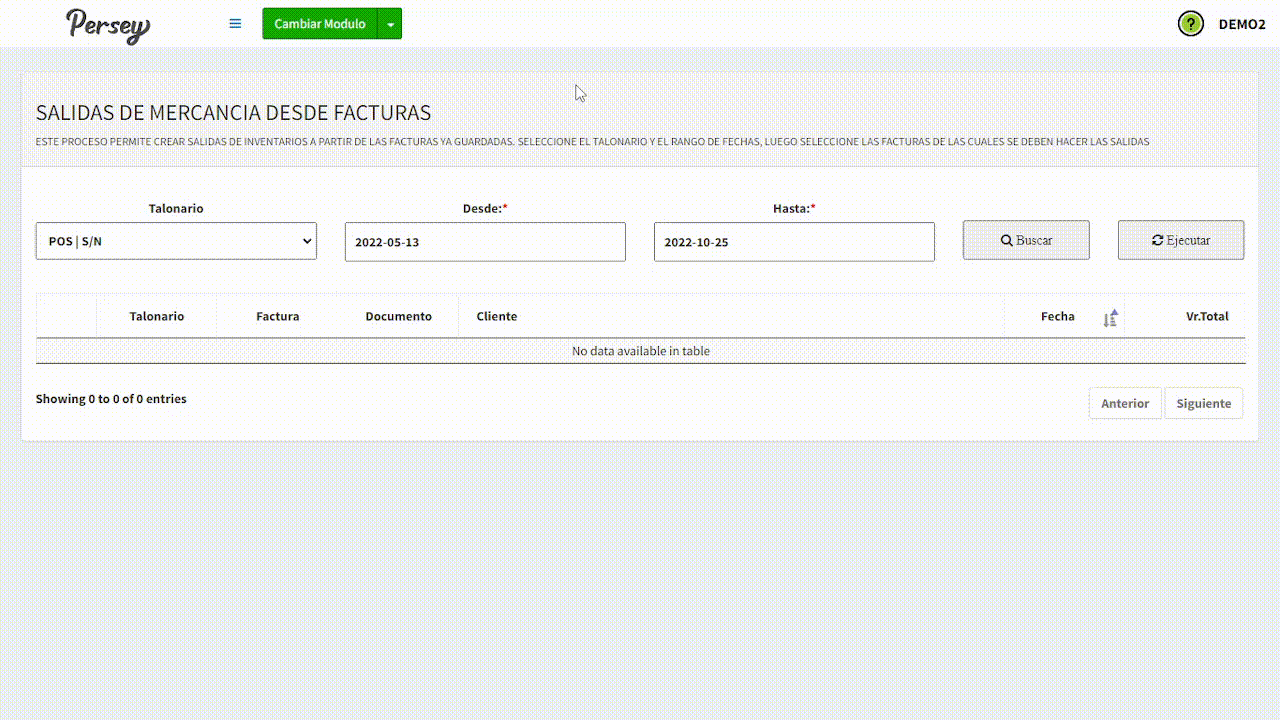Screen dimensions: 1280x720
Task: Go to the Anterior page
Action: [1124, 403]
